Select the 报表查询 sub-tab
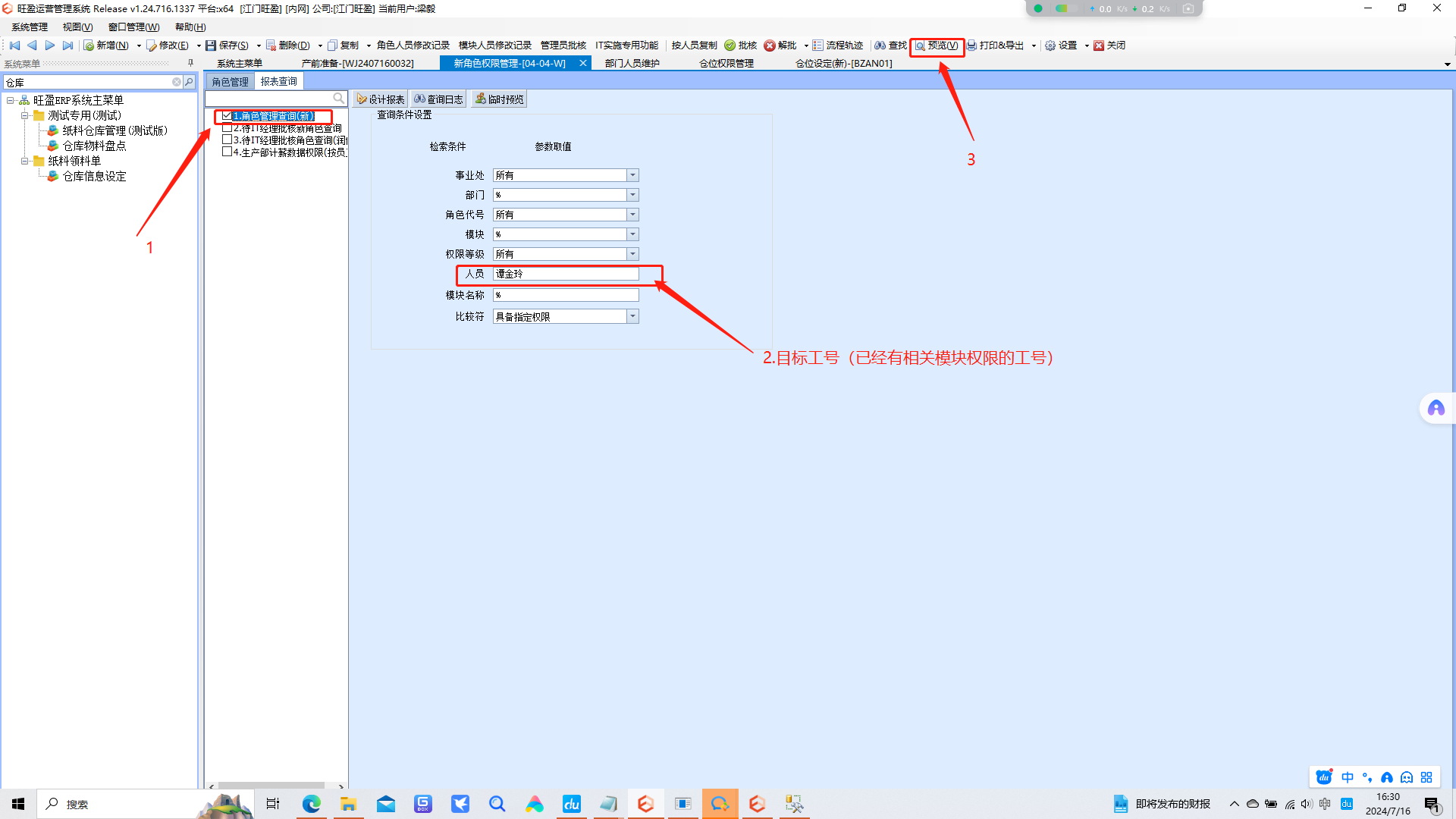The image size is (1456, 819). point(279,81)
